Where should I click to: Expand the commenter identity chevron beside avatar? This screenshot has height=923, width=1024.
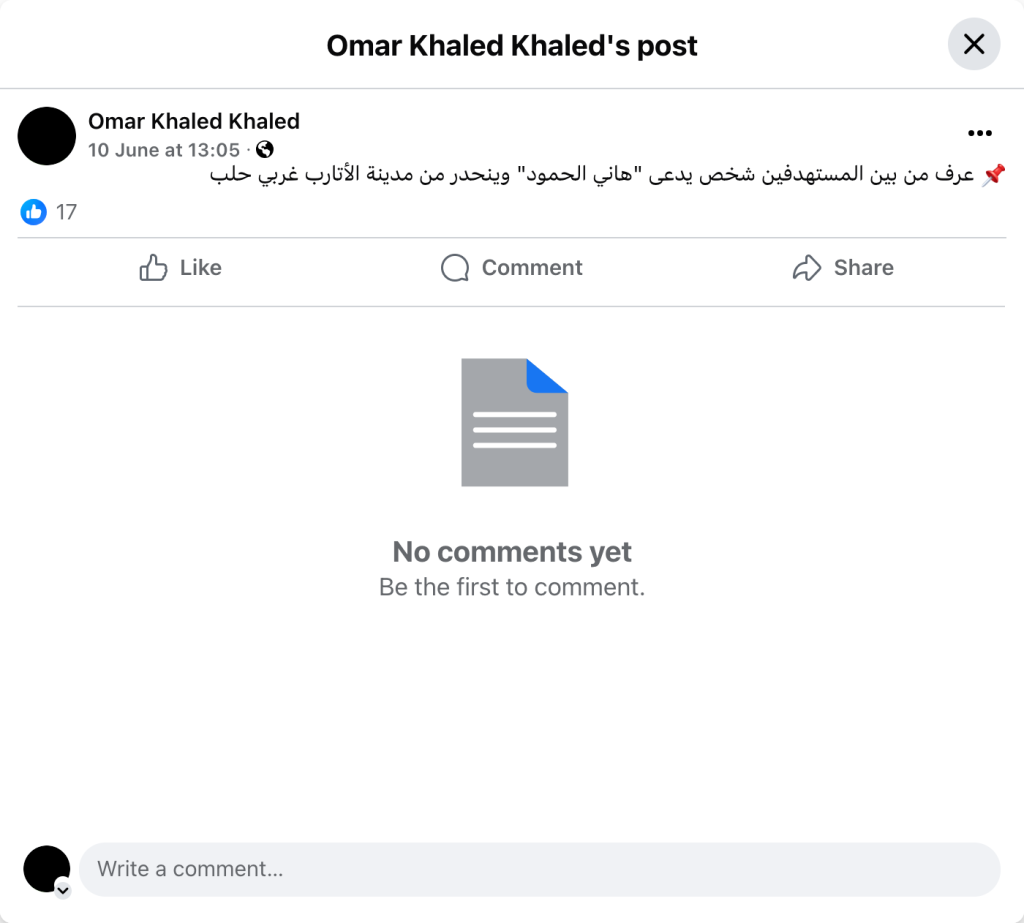coord(62,889)
